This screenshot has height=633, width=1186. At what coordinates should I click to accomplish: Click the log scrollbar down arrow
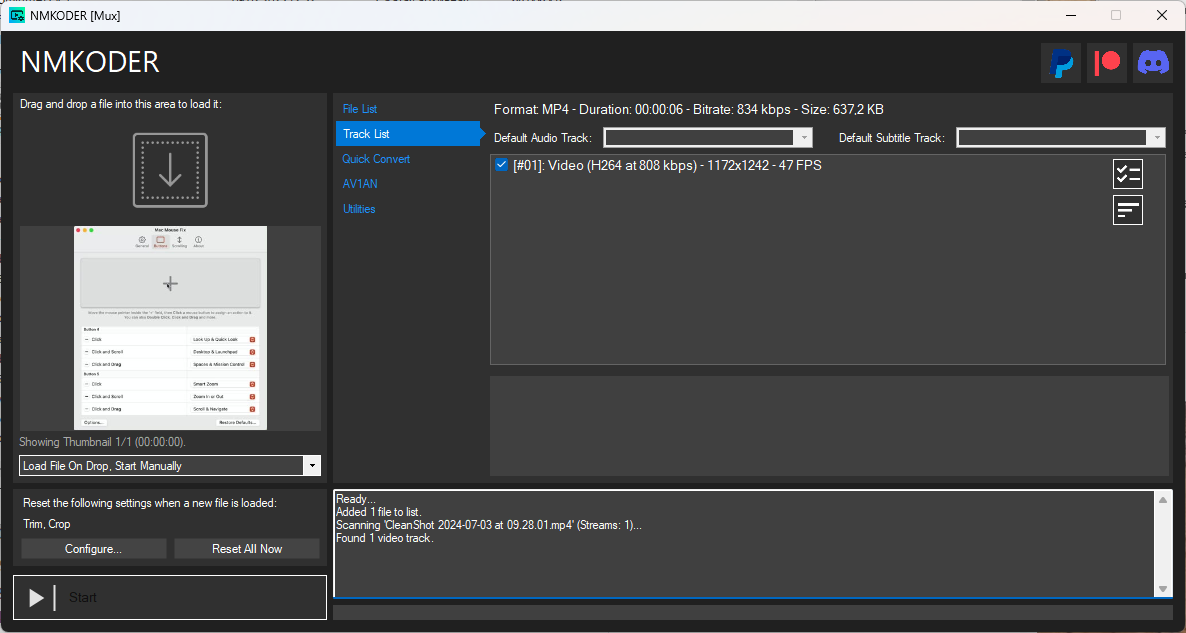(1163, 589)
